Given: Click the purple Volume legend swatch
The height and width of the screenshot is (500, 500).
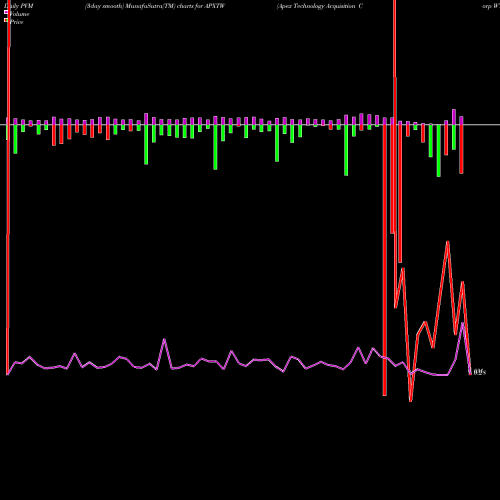Looking at the screenshot, I should tap(6, 13).
